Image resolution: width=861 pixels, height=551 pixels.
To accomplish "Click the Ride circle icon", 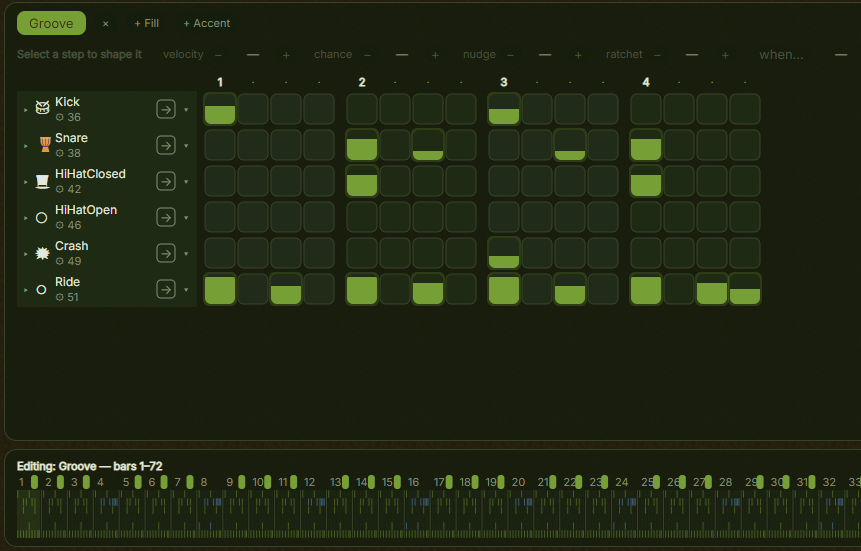I will (x=41, y=290).
